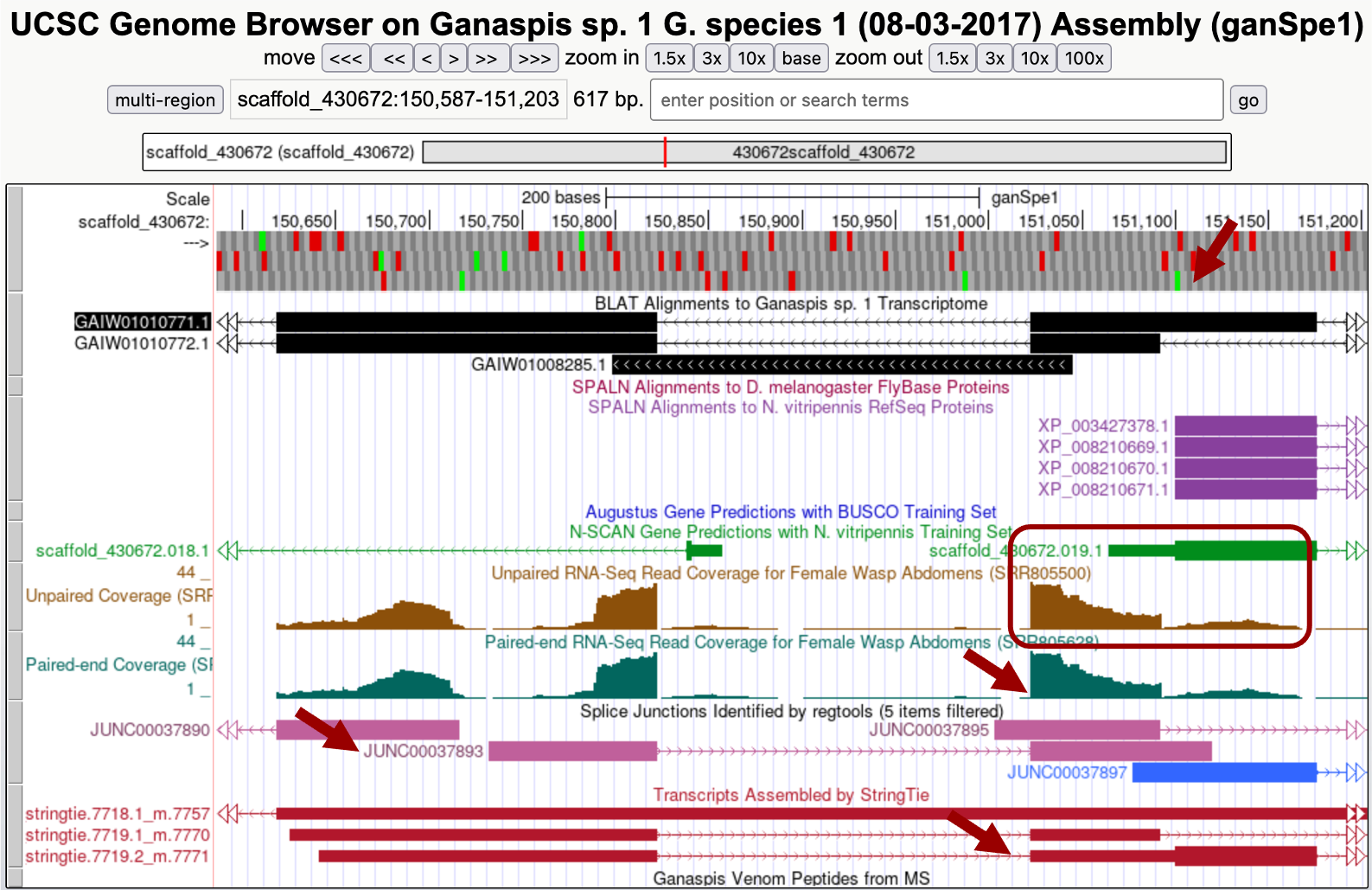This screenshot has width=1372, height=890.
Task: Click XP_008210671.1 protein alignment
Action: coord(1245,490)
